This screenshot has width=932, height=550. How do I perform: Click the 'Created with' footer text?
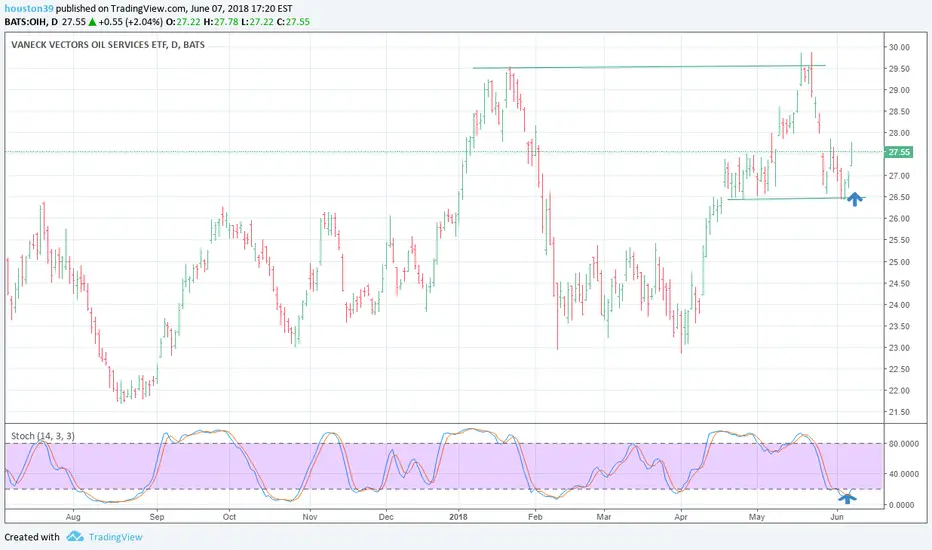(32, 537)
